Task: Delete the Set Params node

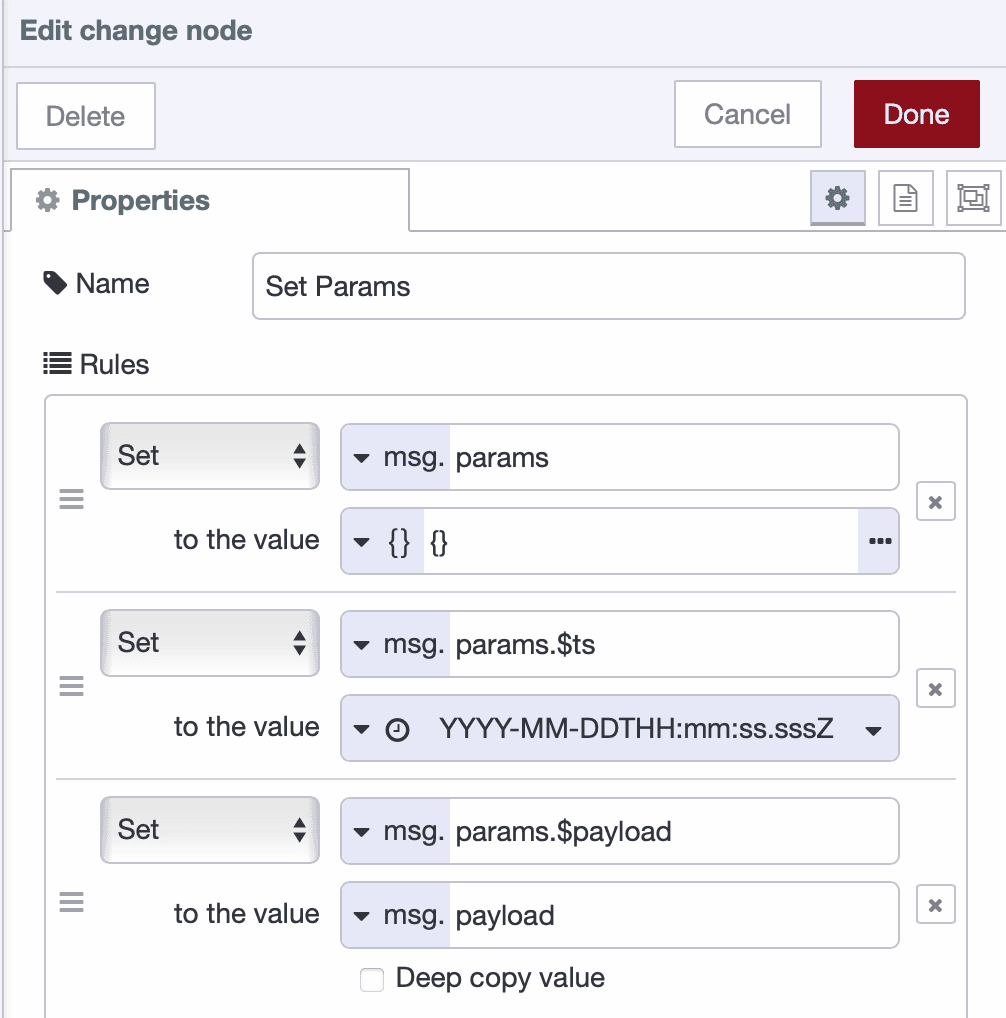Action: click(x=85, y=116)
